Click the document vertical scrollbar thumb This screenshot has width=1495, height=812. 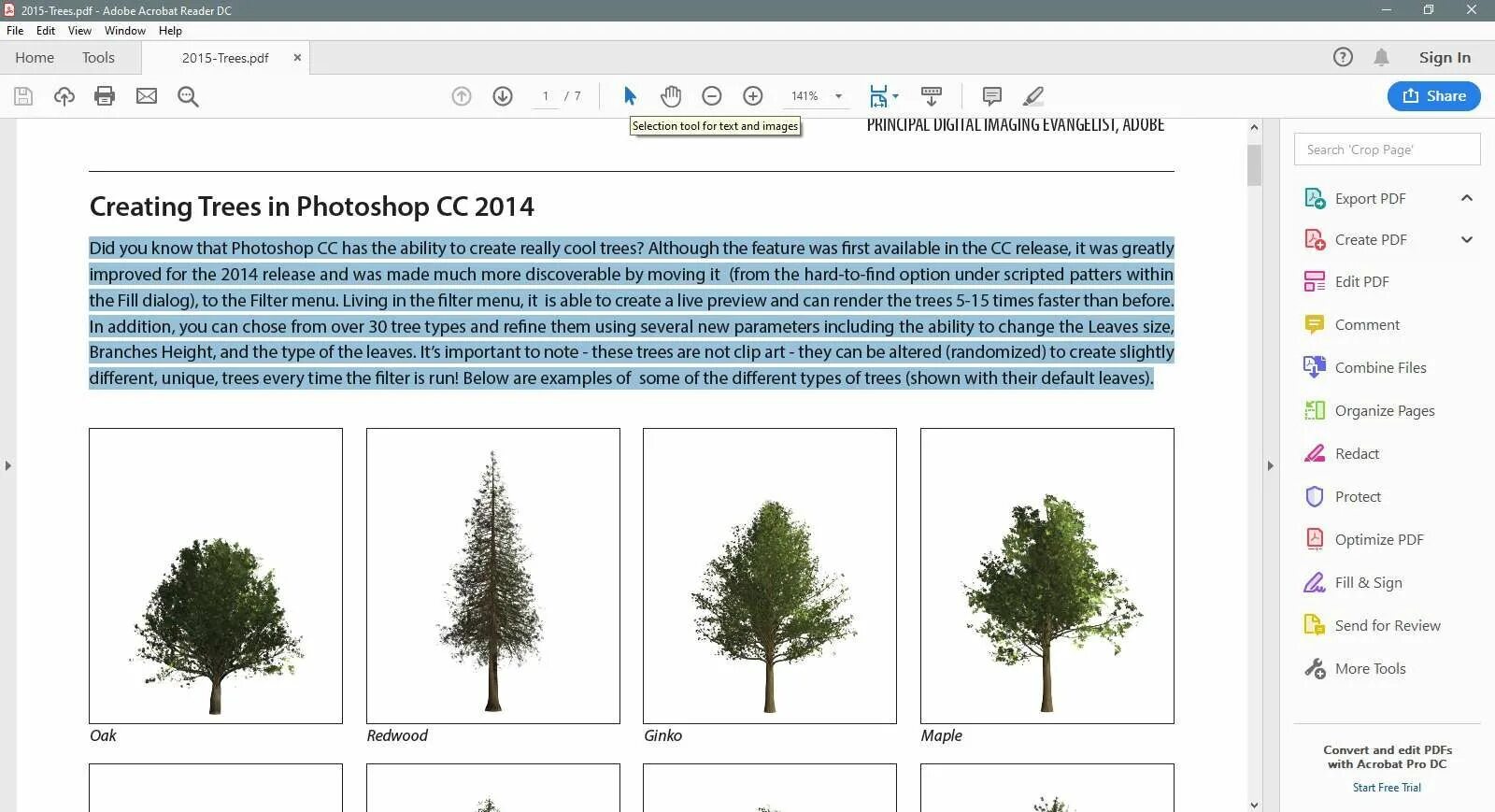pos(1254,165)
